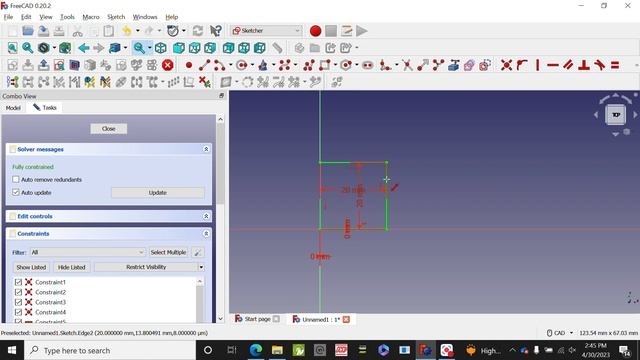Open the constraints Filter All dropdown

[87, 252]
